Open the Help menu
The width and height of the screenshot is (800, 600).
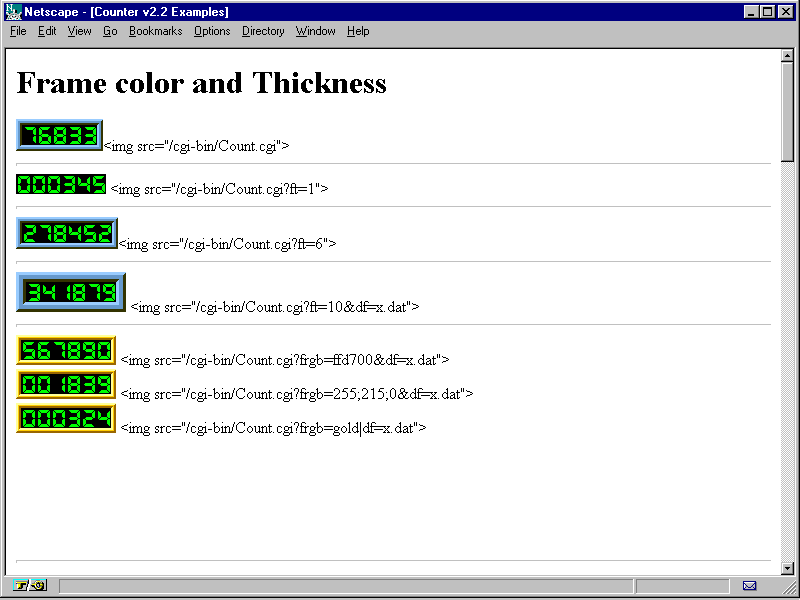(x=358, y=31)
